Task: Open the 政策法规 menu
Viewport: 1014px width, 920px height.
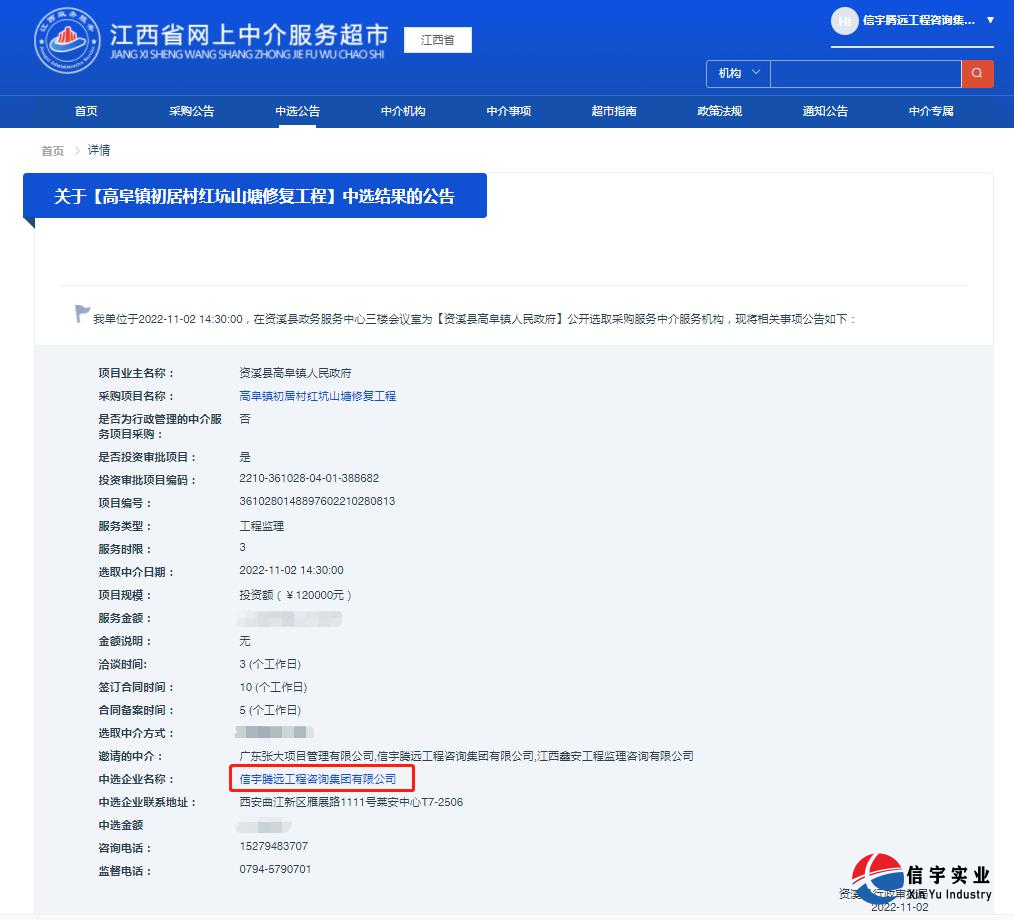Action: click(x=719, y=111)
